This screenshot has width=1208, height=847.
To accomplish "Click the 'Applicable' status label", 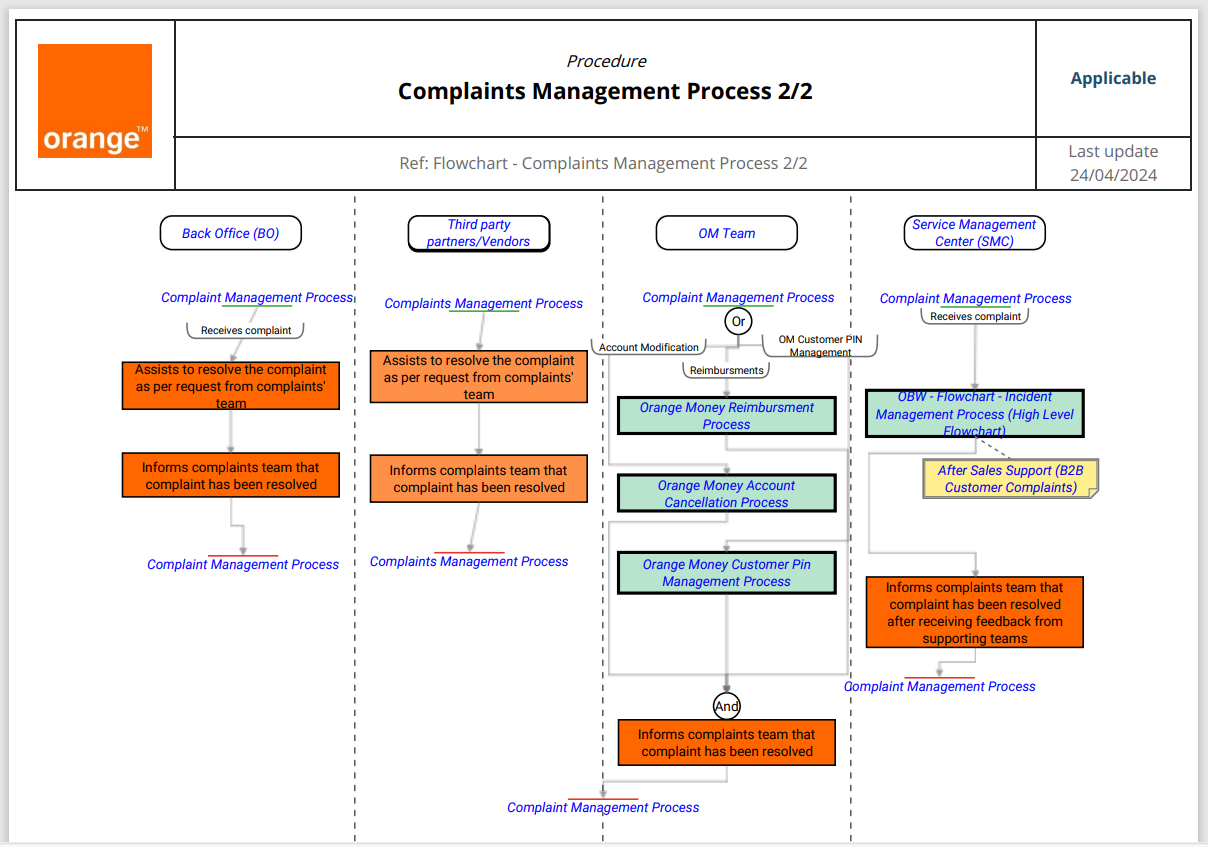I will 1113,78.
